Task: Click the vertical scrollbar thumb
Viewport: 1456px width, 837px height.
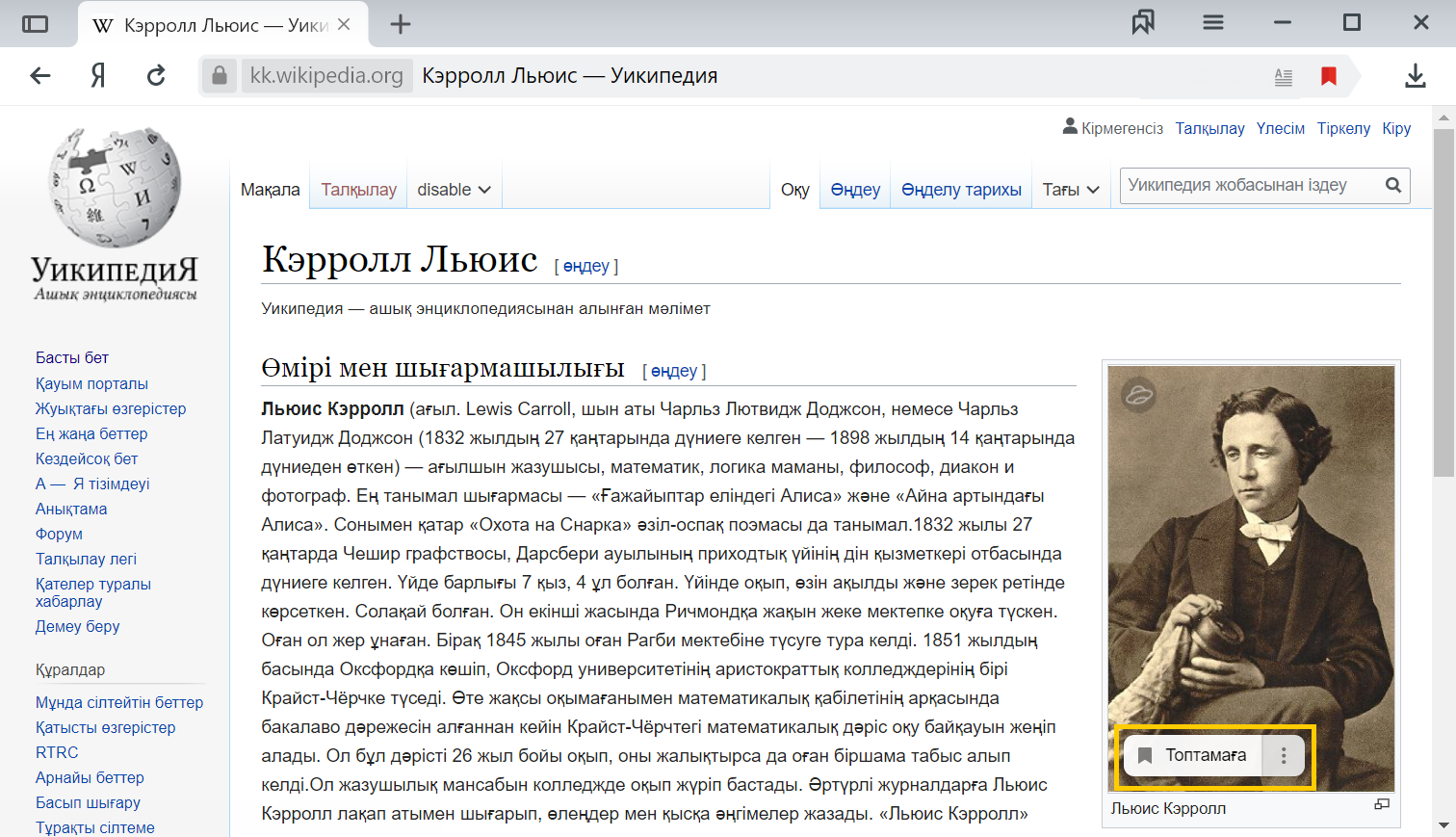Action: (1443, 302)
